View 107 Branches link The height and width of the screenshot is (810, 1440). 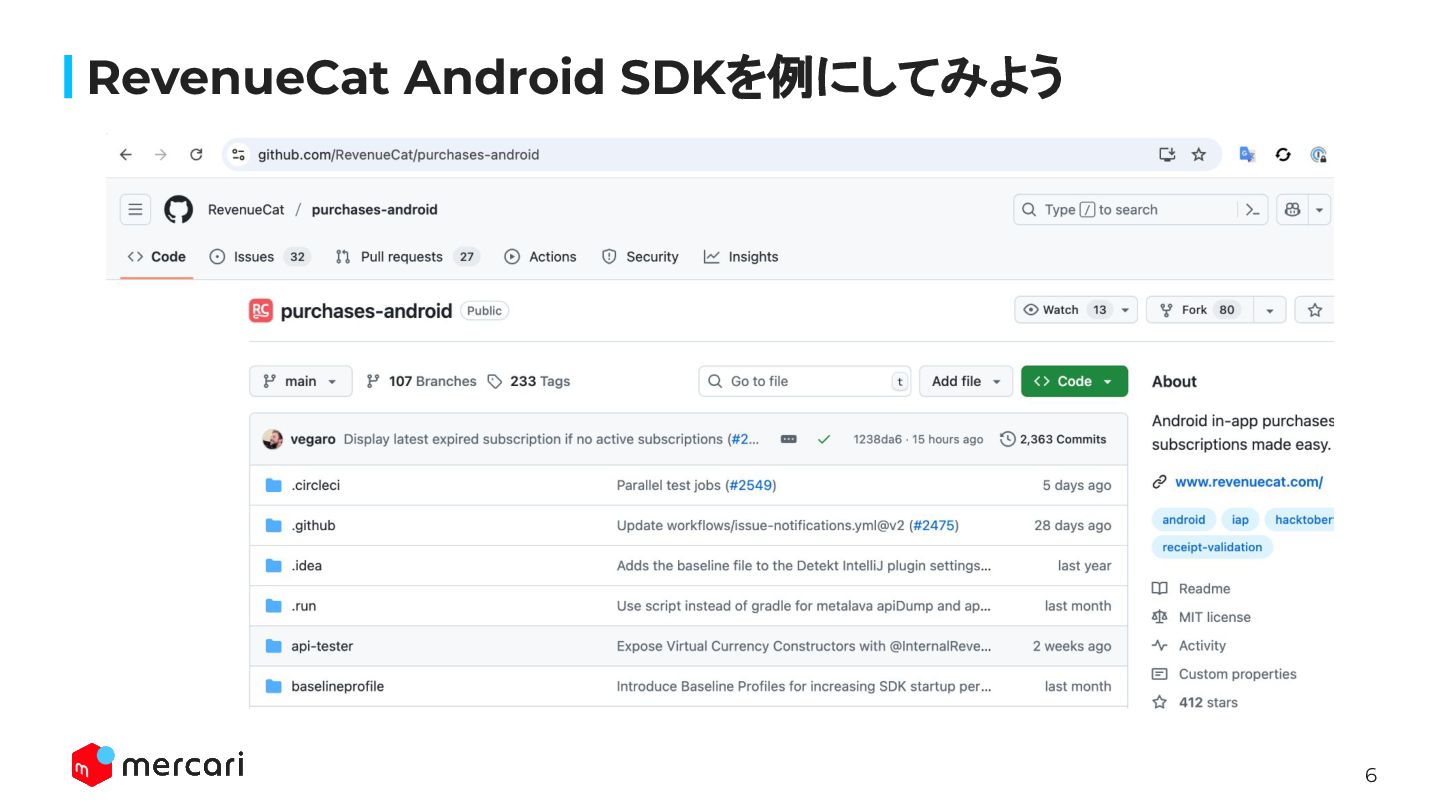(x=421, y=381)
